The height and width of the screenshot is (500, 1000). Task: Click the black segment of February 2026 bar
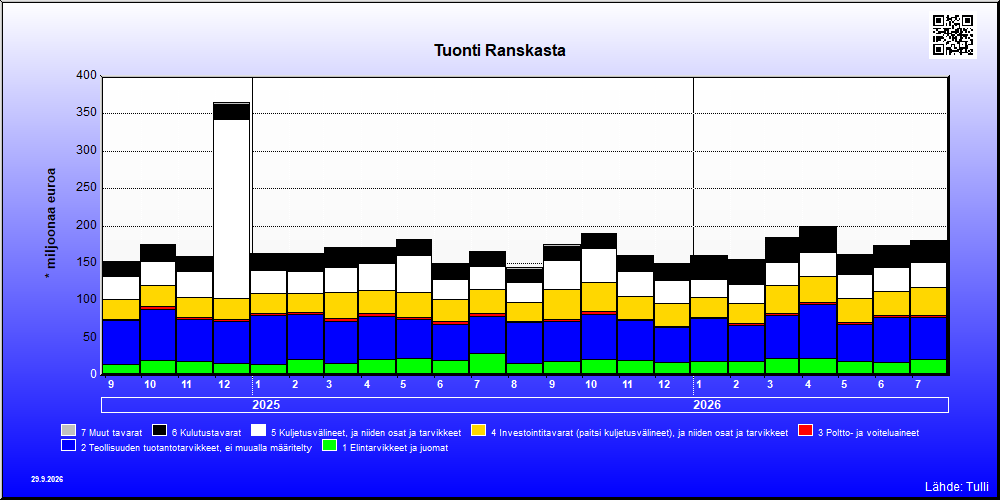746,272
